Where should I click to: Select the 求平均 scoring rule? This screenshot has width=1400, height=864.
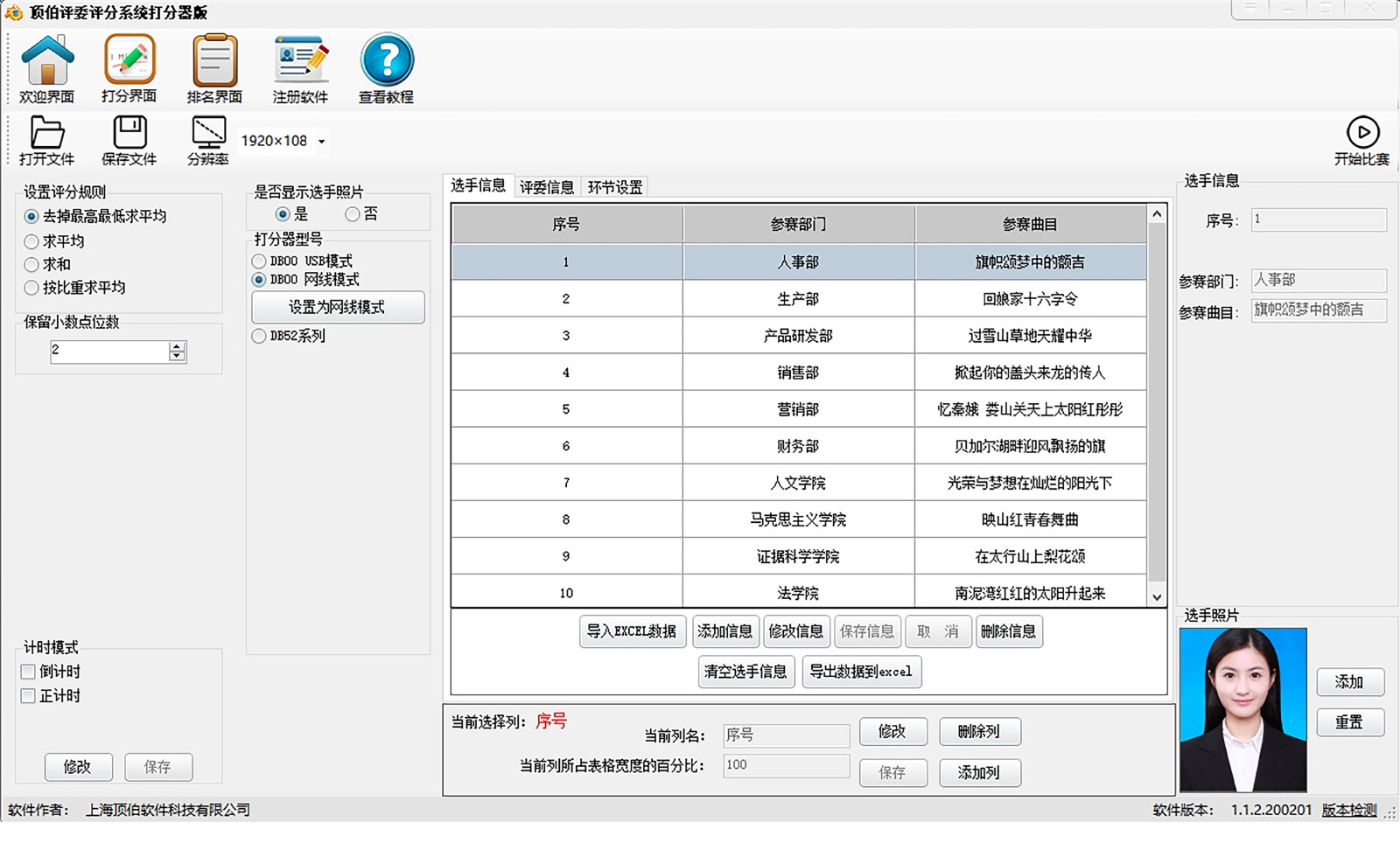tap(32, 241)
